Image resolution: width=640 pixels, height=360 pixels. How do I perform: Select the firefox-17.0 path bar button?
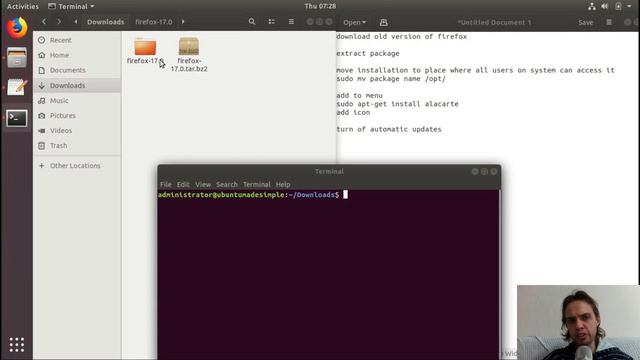[x=153, y=22]
